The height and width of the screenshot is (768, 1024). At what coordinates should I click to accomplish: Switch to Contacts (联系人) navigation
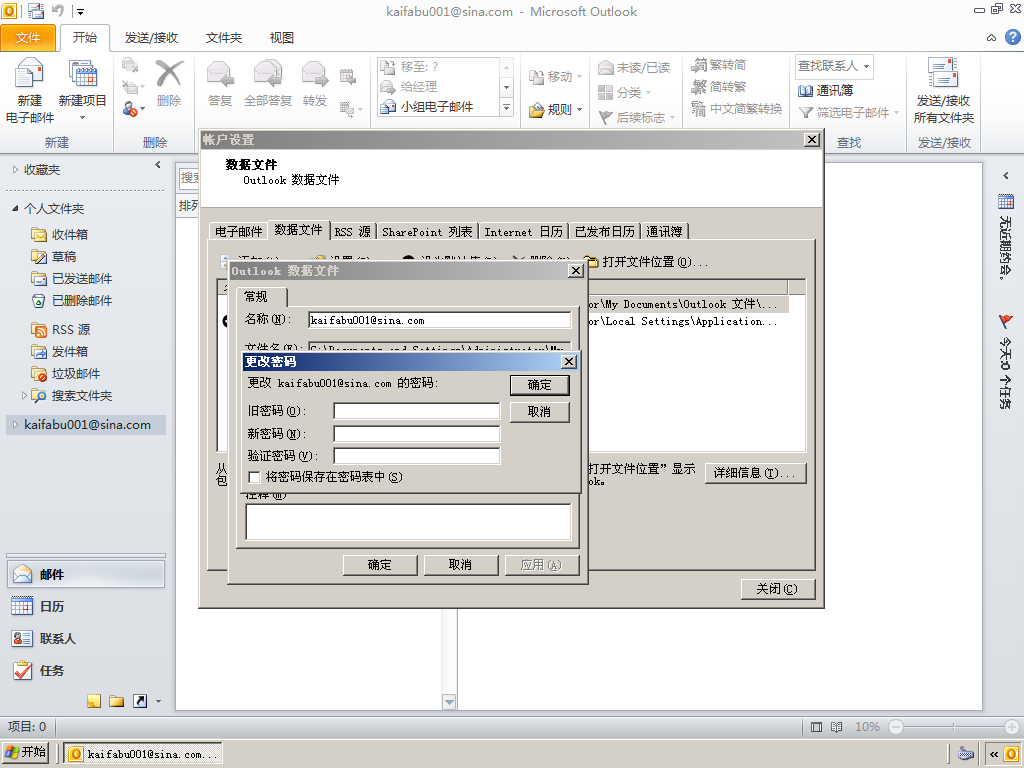(86, 639)
